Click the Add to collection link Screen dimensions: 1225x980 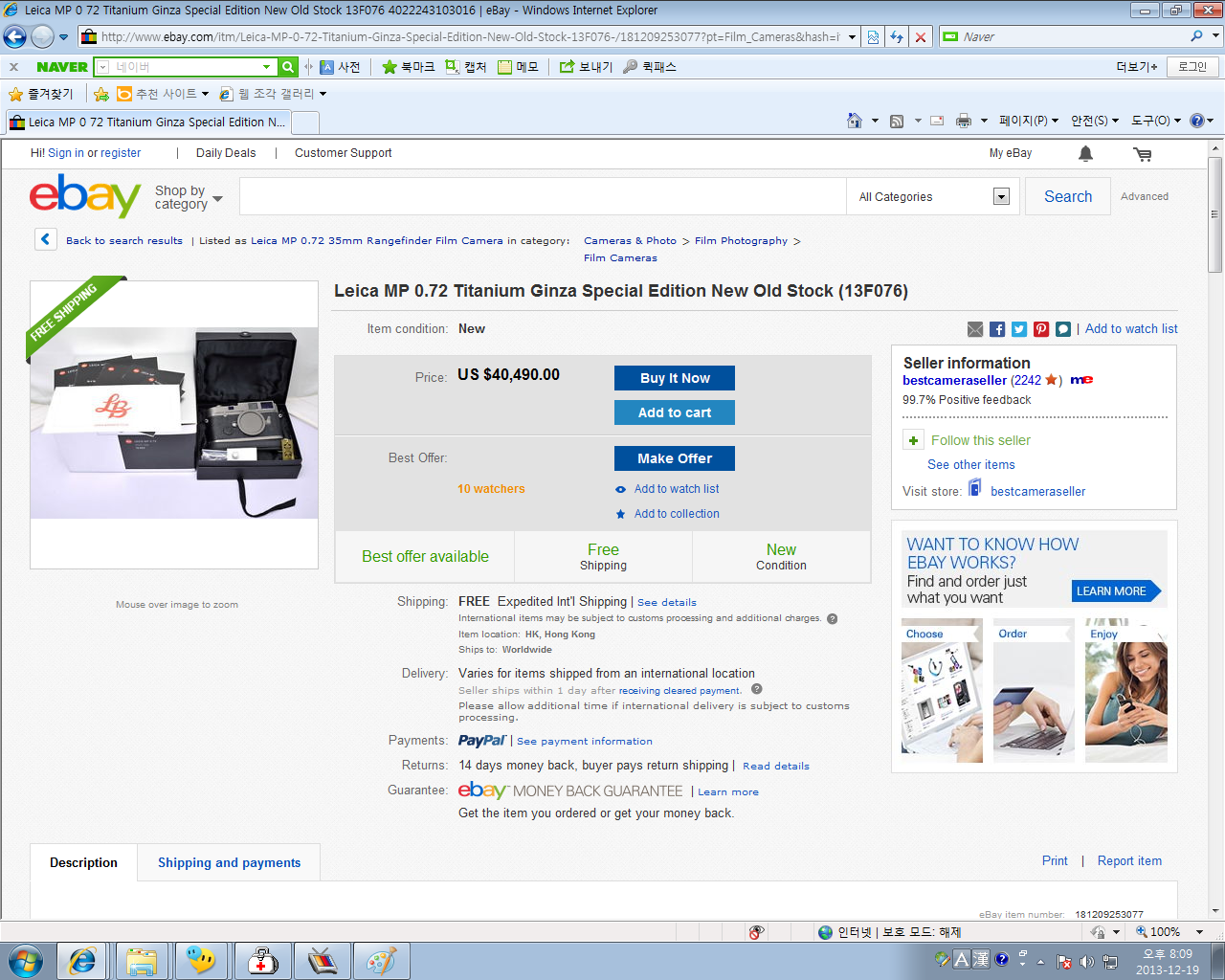click(x=677, y=514)
